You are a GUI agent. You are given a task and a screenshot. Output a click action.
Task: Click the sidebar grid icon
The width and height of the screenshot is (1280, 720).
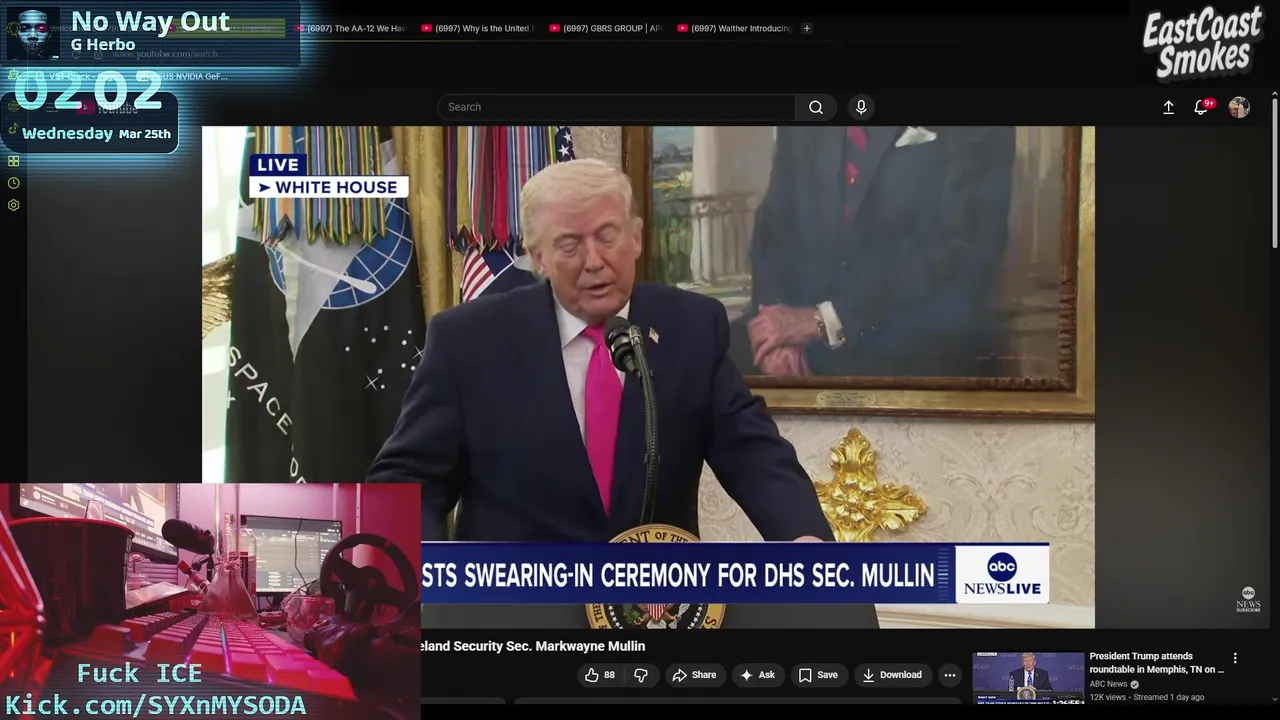[14, 161]
